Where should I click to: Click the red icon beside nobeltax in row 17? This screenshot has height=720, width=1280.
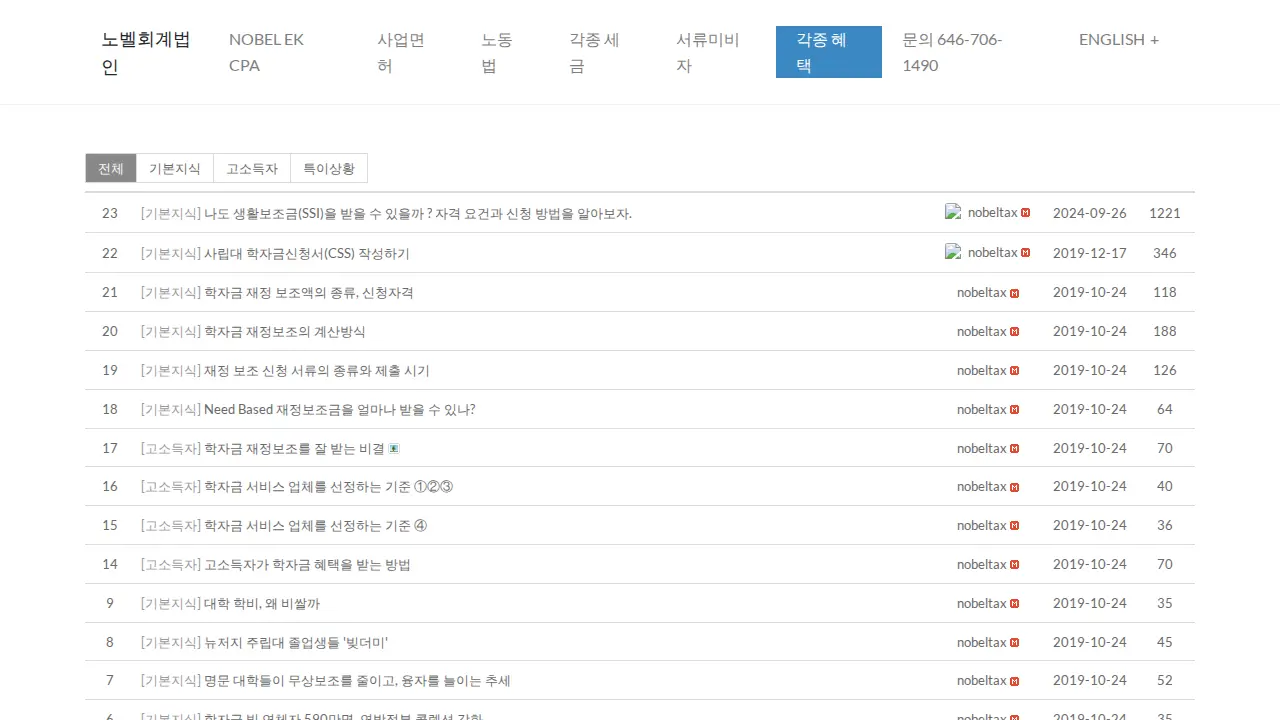tap(1014, 449)
